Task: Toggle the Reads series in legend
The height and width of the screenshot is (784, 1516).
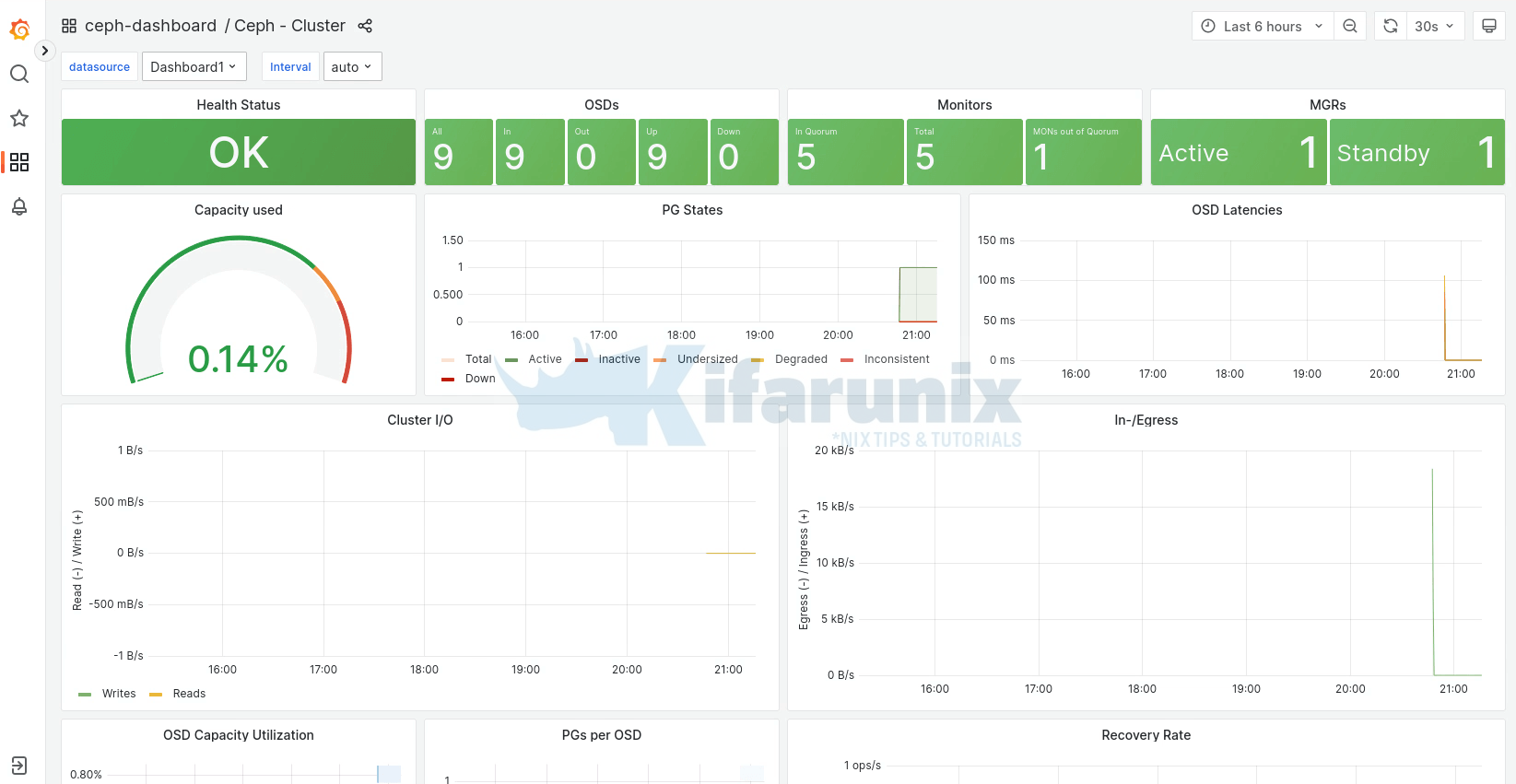Action: coord(189,694)
